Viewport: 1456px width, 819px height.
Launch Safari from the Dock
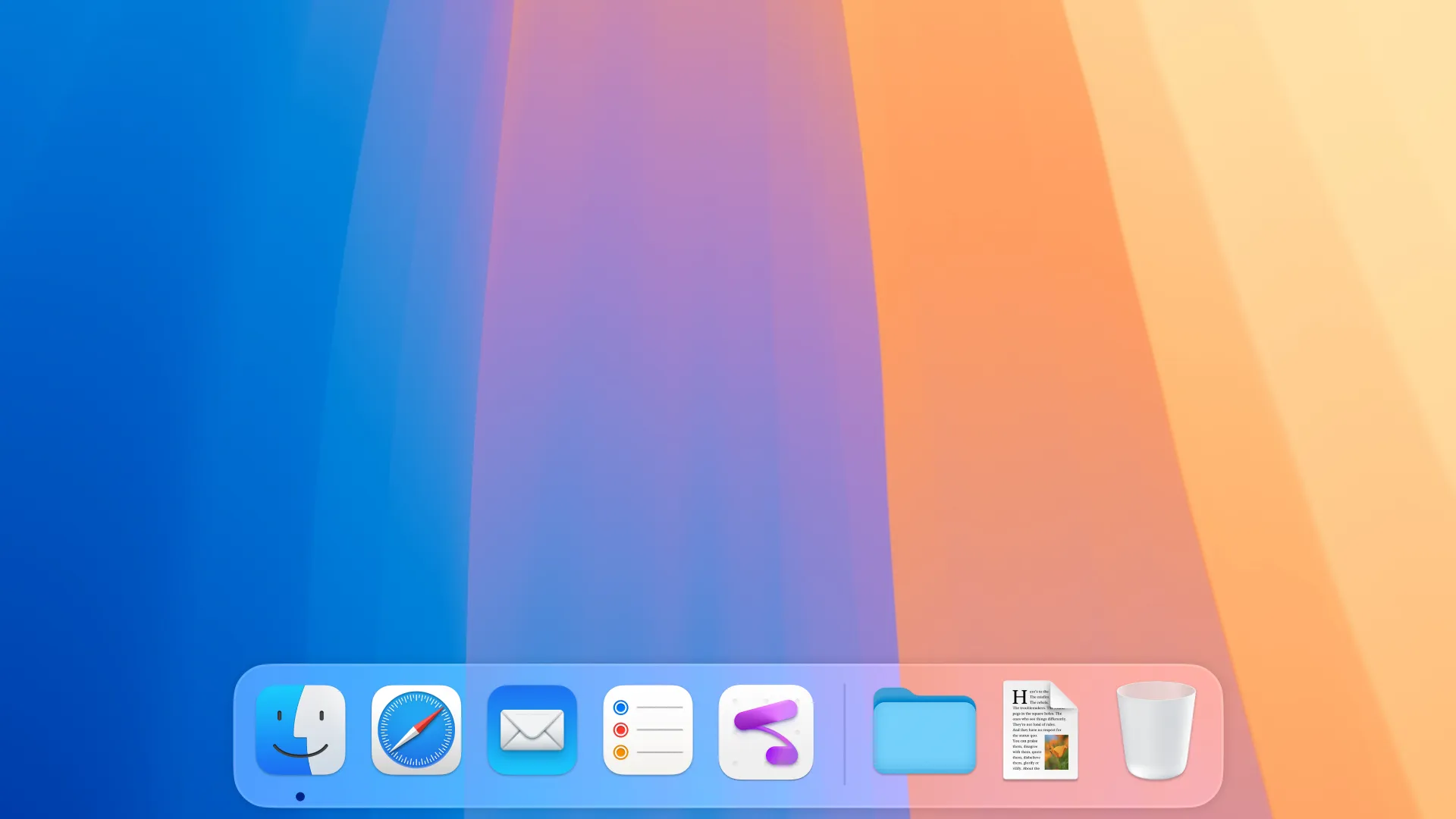coord(416,730)
